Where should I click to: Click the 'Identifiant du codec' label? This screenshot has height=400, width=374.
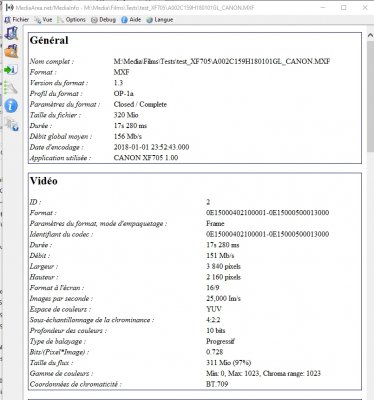[61, 234]
